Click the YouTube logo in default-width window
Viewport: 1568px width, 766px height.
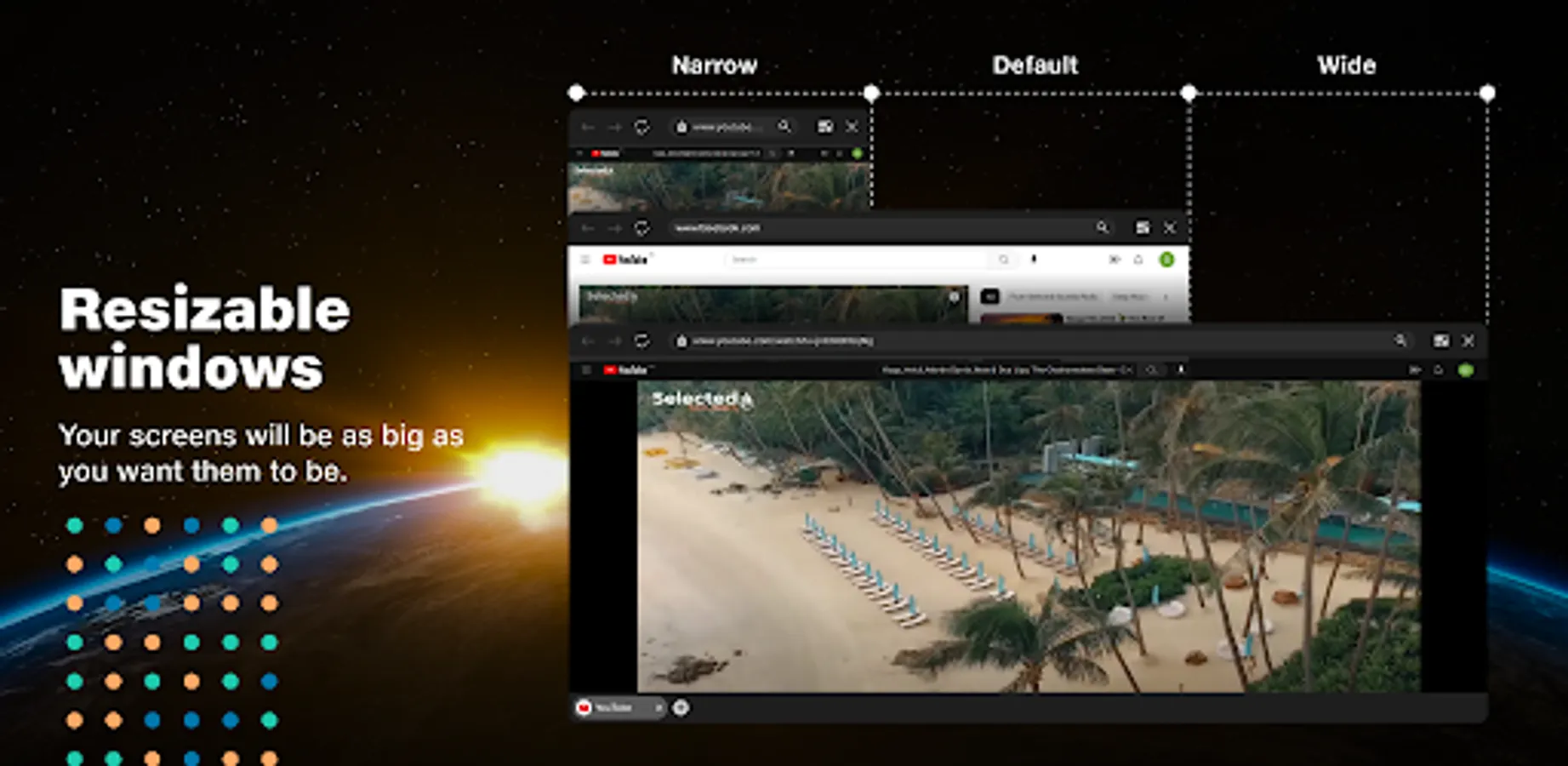(626, 260)
